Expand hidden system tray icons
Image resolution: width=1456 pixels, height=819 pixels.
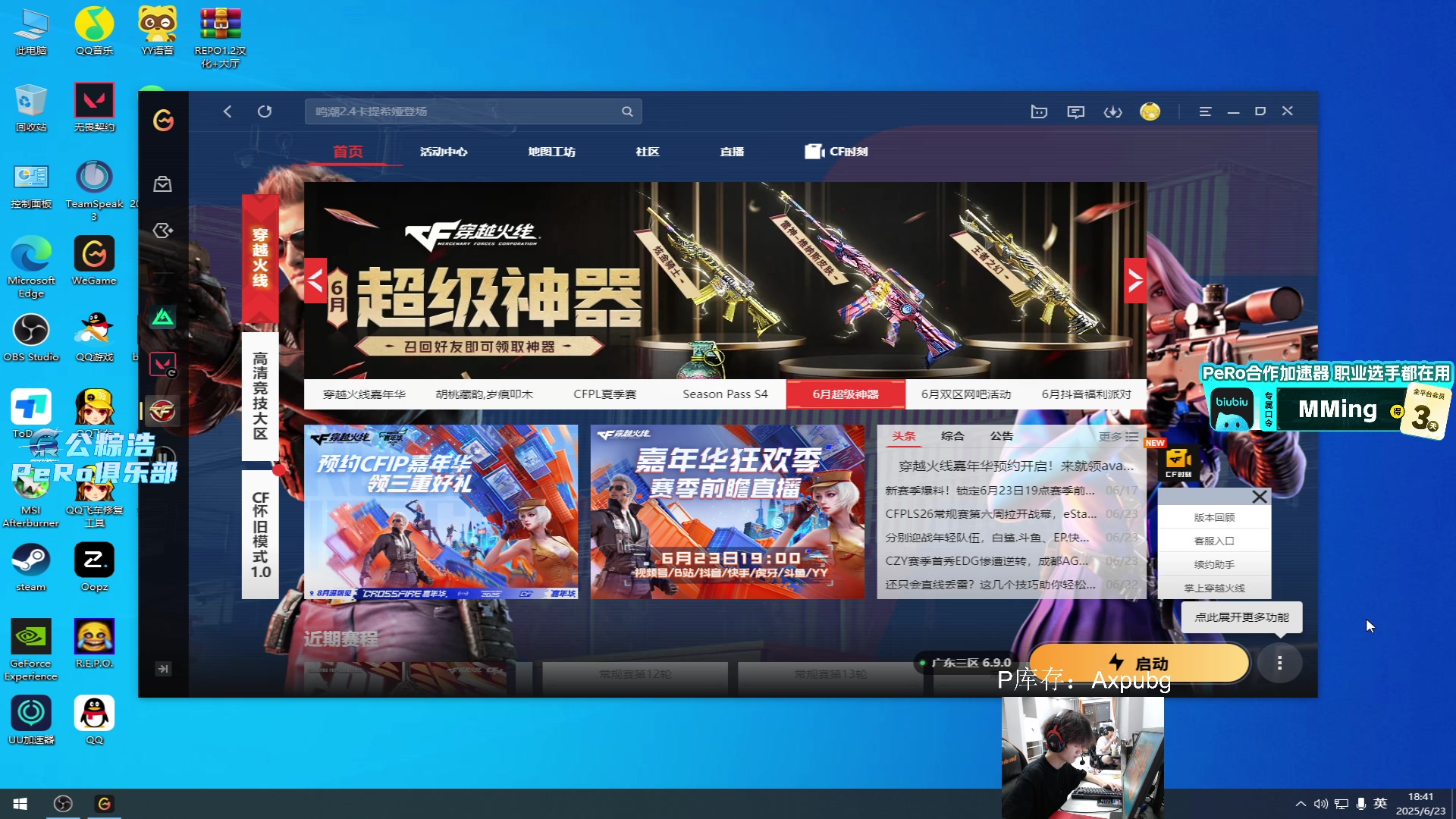coord(1301,804)
